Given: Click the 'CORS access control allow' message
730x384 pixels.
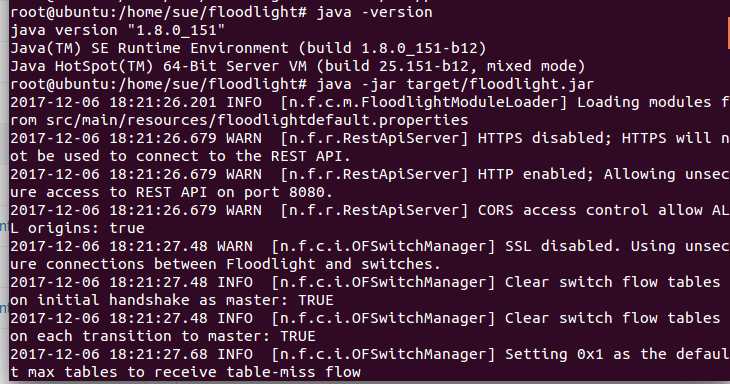Looking at the screenshot, I should [590, 210].
